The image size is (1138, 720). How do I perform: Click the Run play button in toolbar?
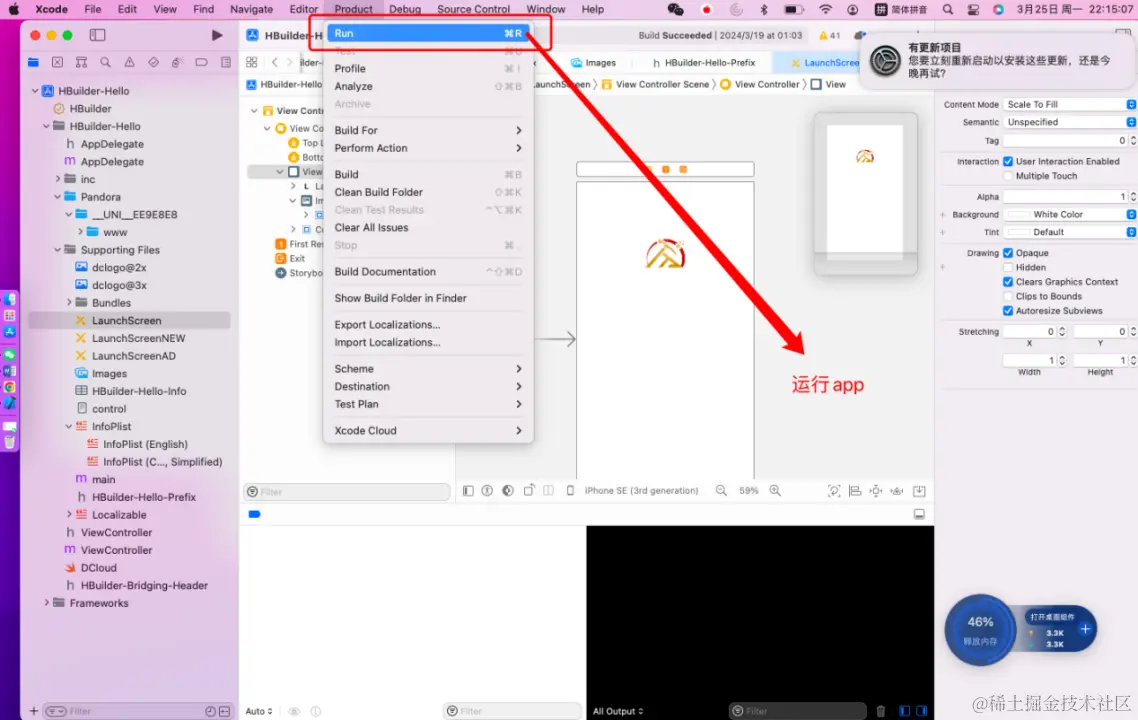(x=217, y=35)
